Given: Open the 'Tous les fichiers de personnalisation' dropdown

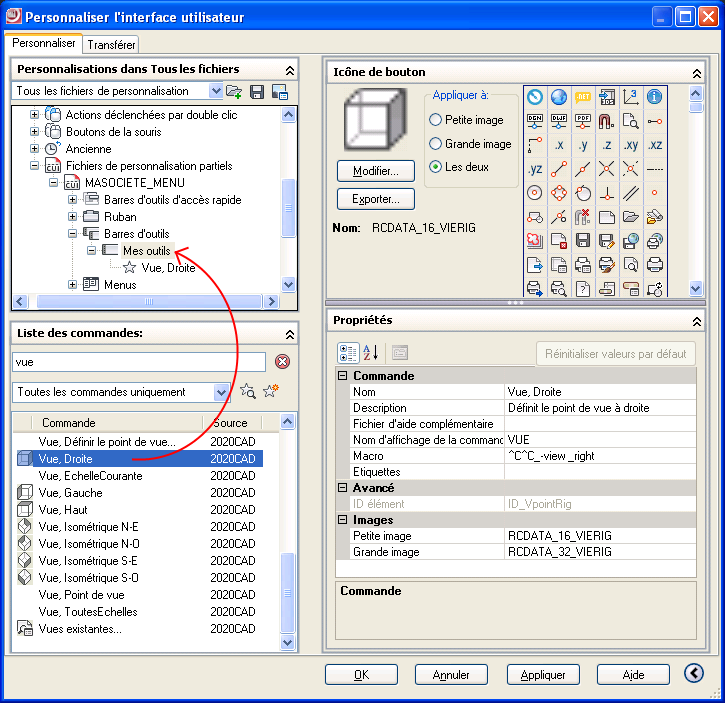Looking at the screenshot, I should tap(215, 92).
